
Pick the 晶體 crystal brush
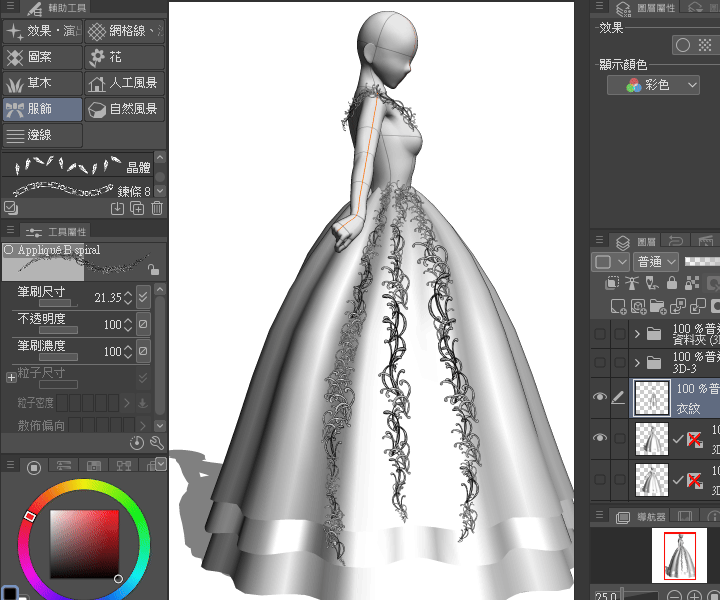coord(77,165)
